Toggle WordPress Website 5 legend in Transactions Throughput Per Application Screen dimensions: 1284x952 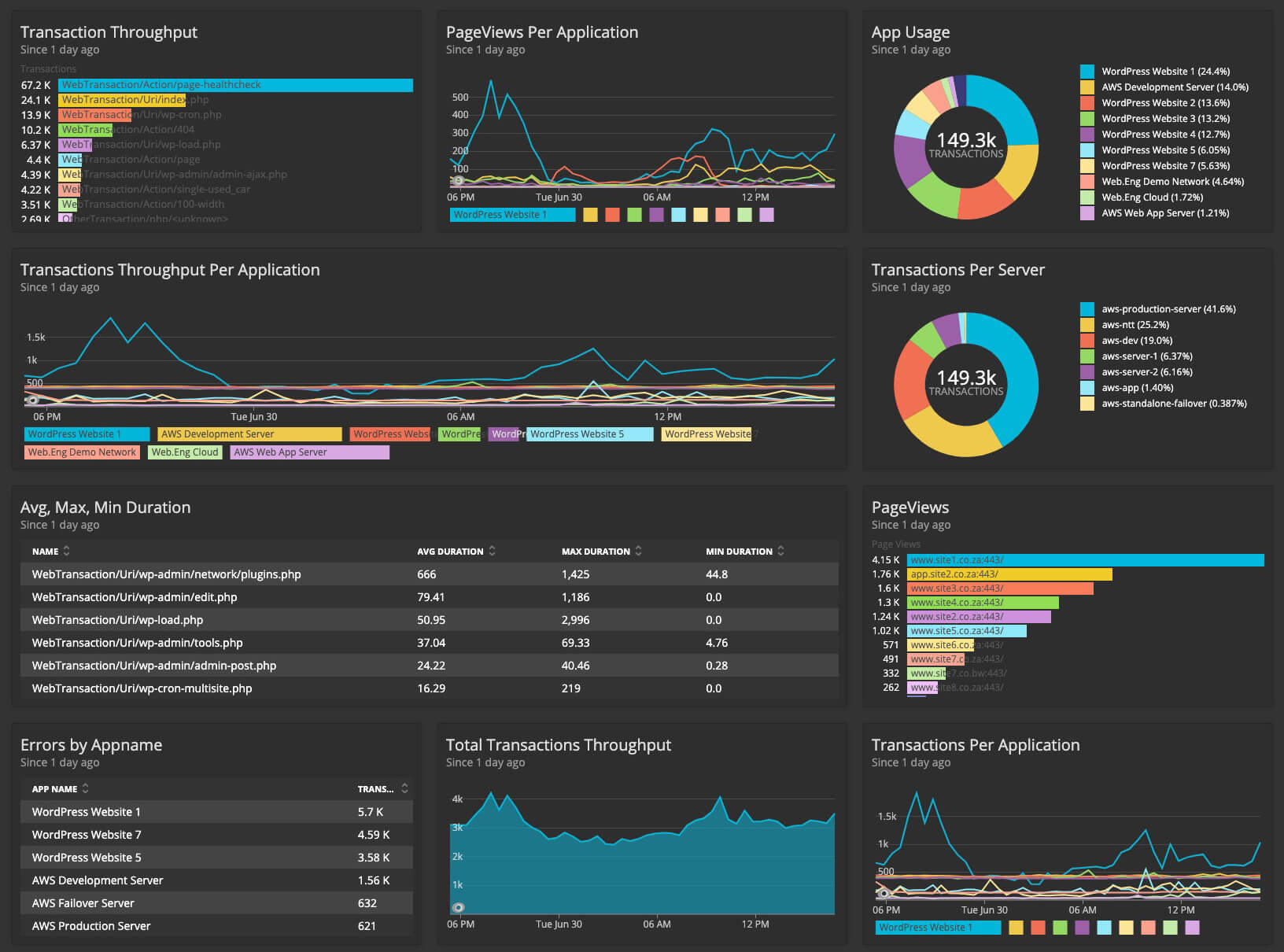(x=590, y=434)
